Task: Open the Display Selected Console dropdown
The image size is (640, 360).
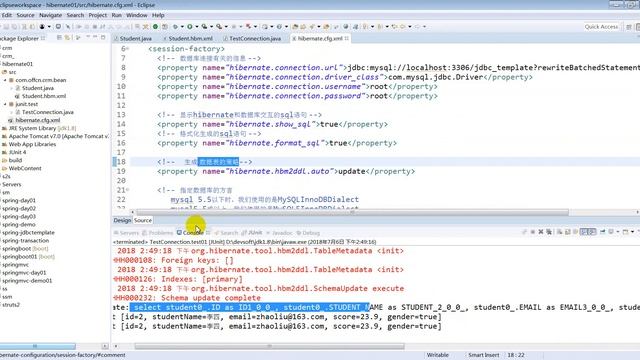Action: tap(618, 232)
